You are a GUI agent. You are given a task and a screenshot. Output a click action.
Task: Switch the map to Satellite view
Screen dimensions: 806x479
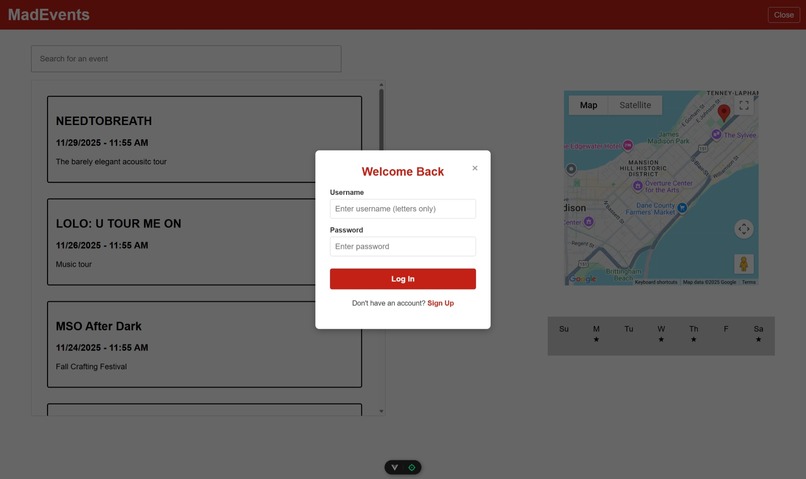(x=635, y=105)
